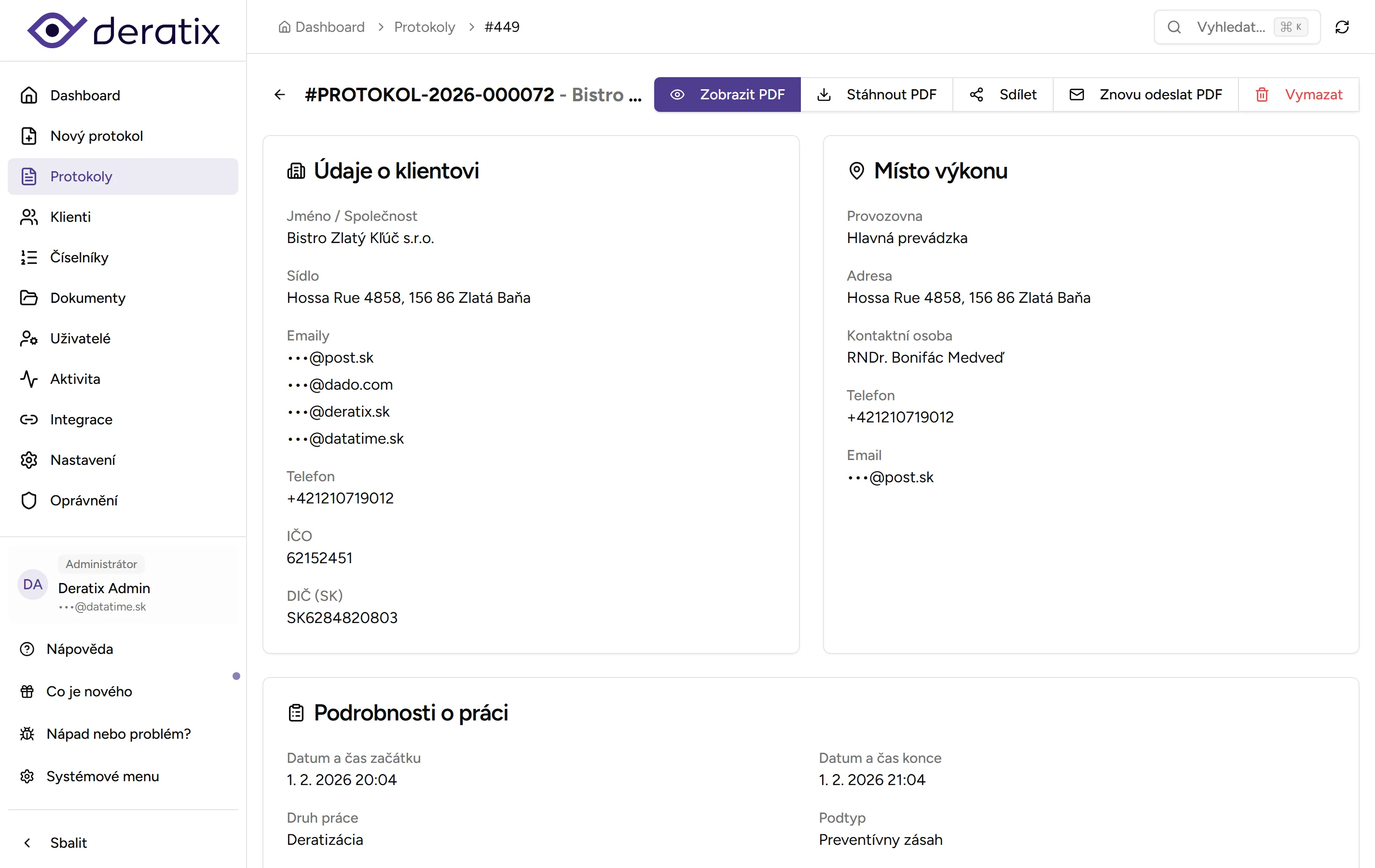The height and width of the screenshot is (868, 1375).
Task: Open Nový protokol from the sidebar
Action: 96,136
